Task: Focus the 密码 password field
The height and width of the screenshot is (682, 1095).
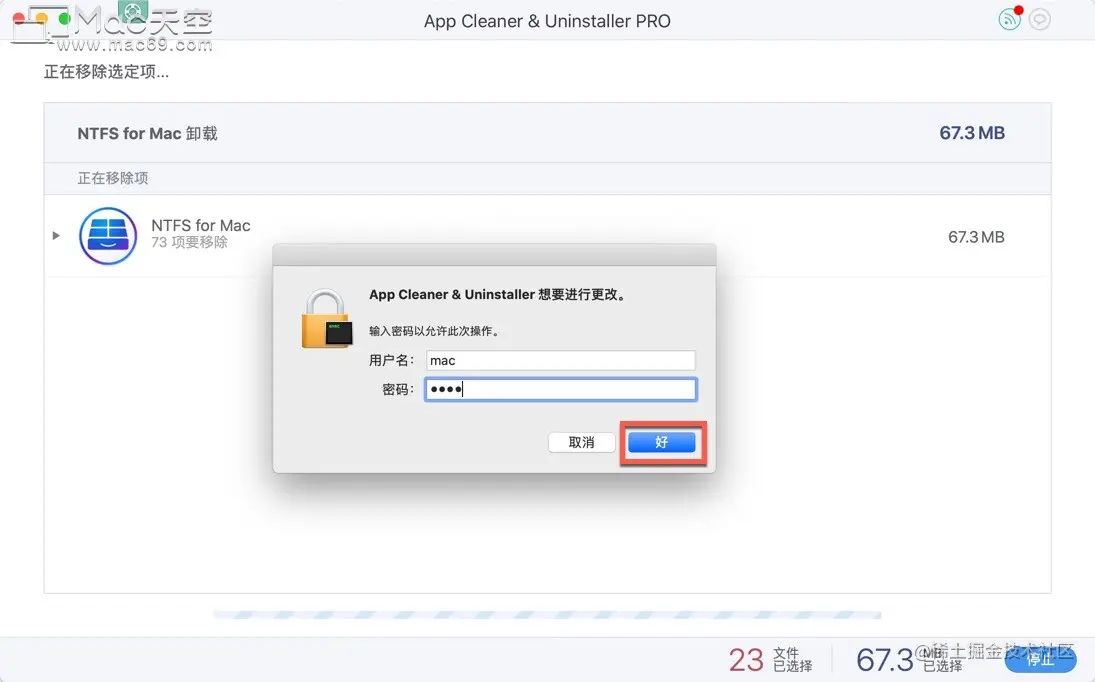Action: point(561,389)
